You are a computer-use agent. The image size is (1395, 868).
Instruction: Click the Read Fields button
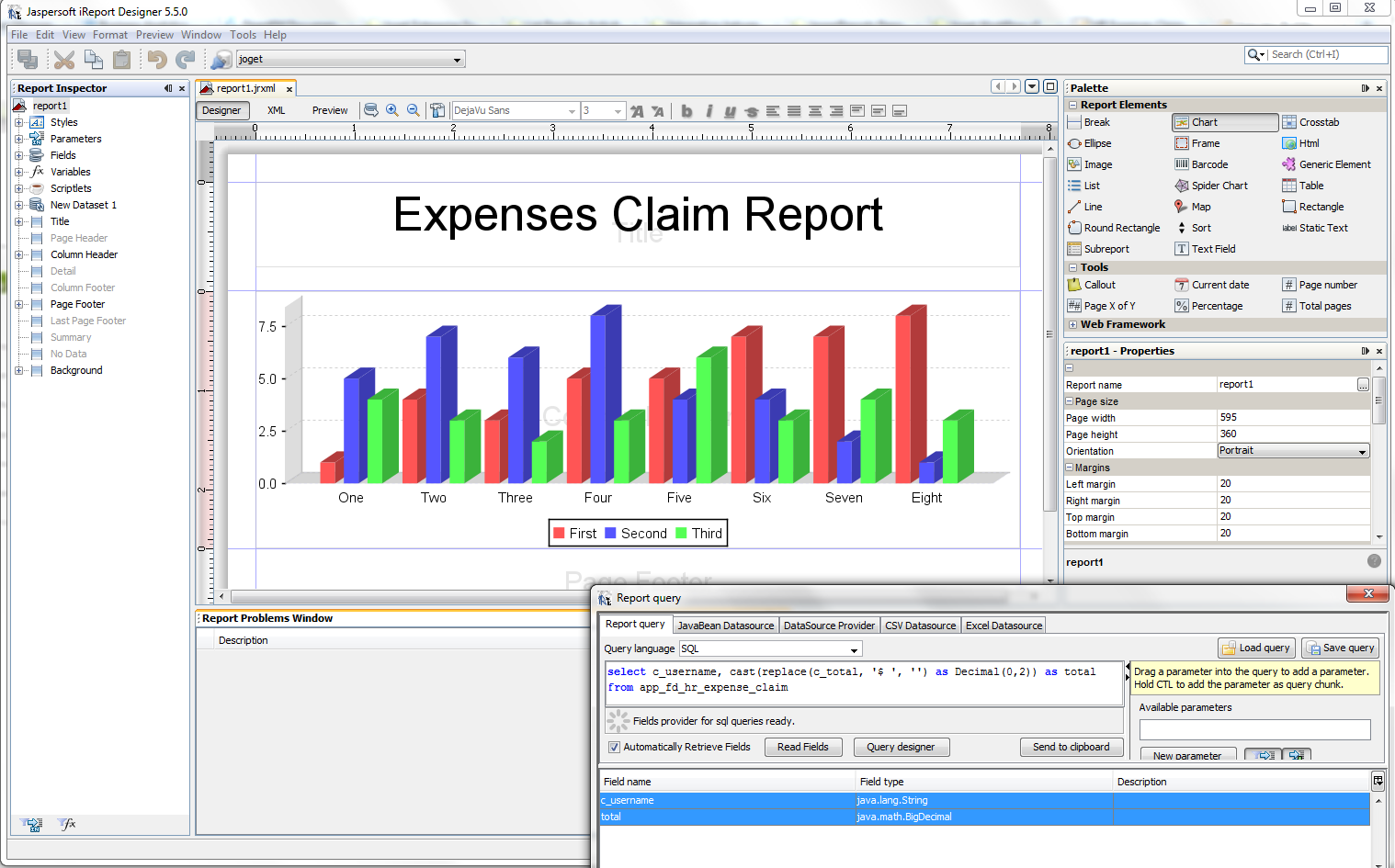802,747
